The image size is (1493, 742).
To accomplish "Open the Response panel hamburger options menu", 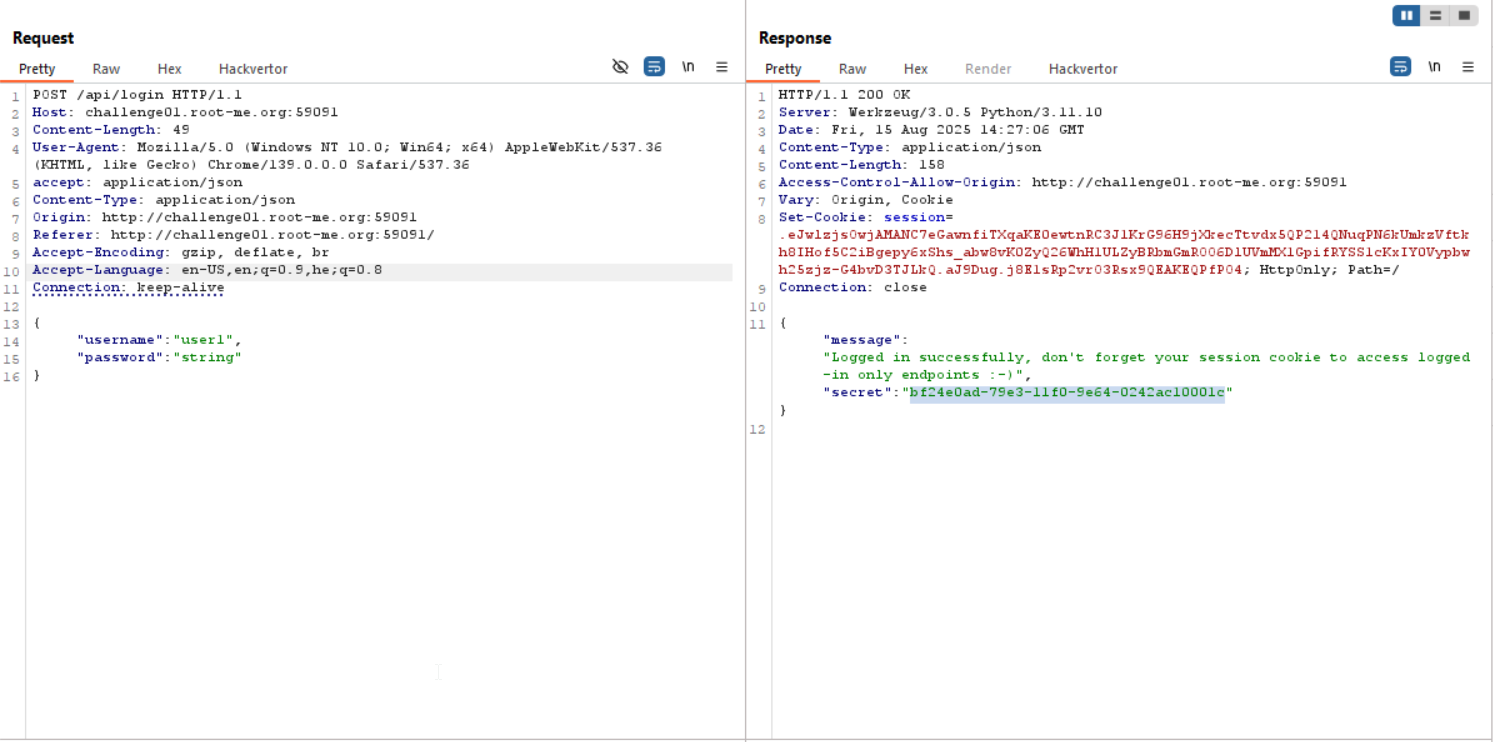I will (x=1468, y=67).
